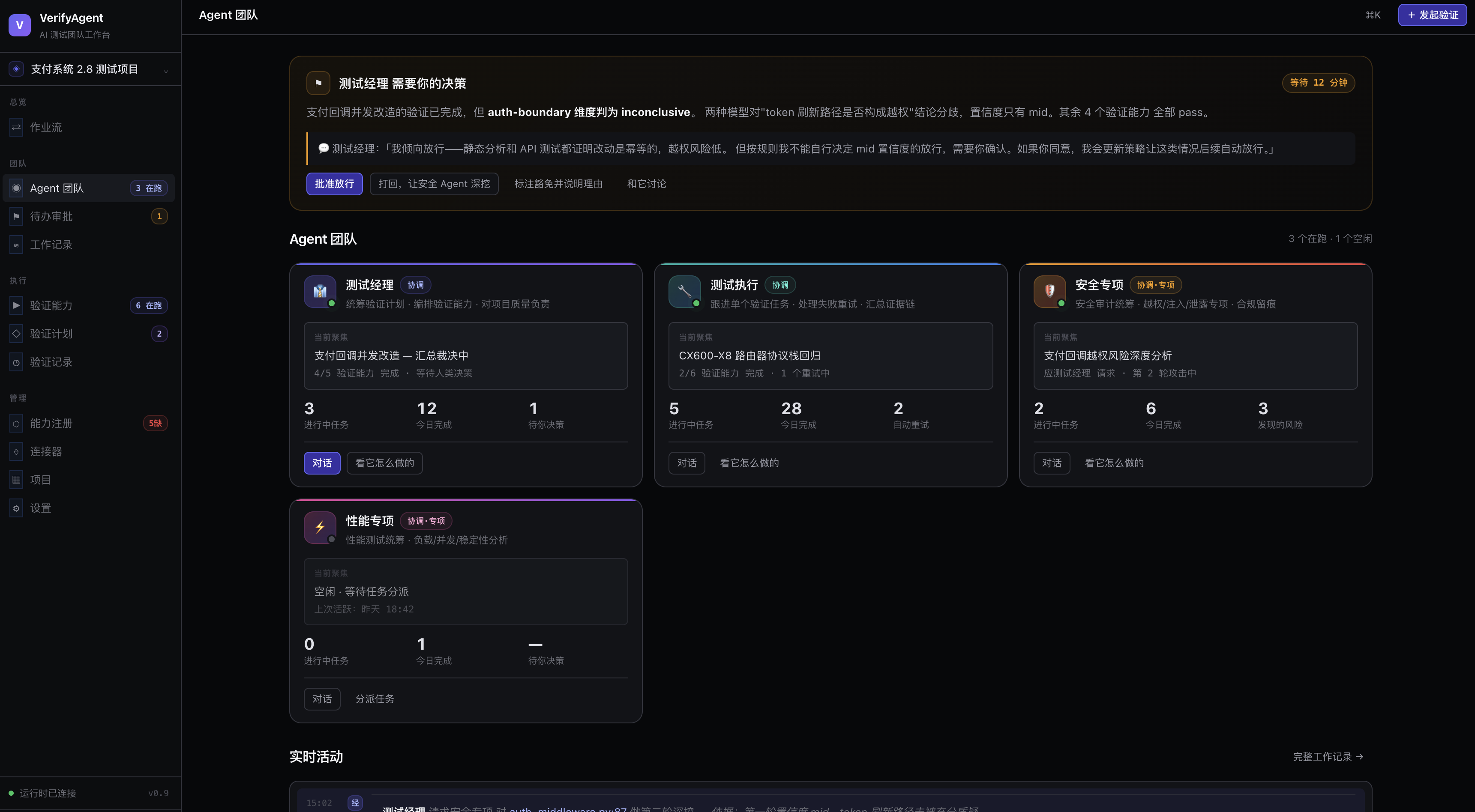Image resolution: width=1475 pixels, height=812 pixels.
Task: Click the 验证能力 play icon
Action: [17, 306]
